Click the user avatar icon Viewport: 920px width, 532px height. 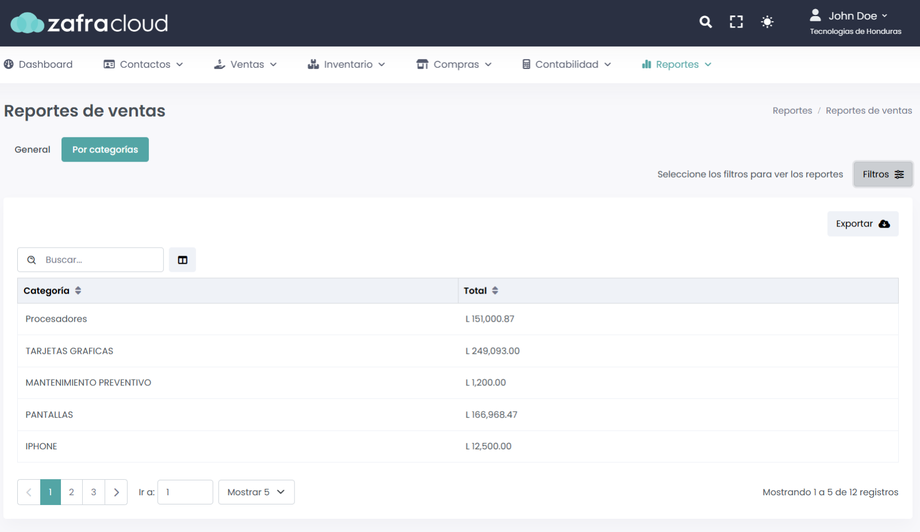click(815, 15)
